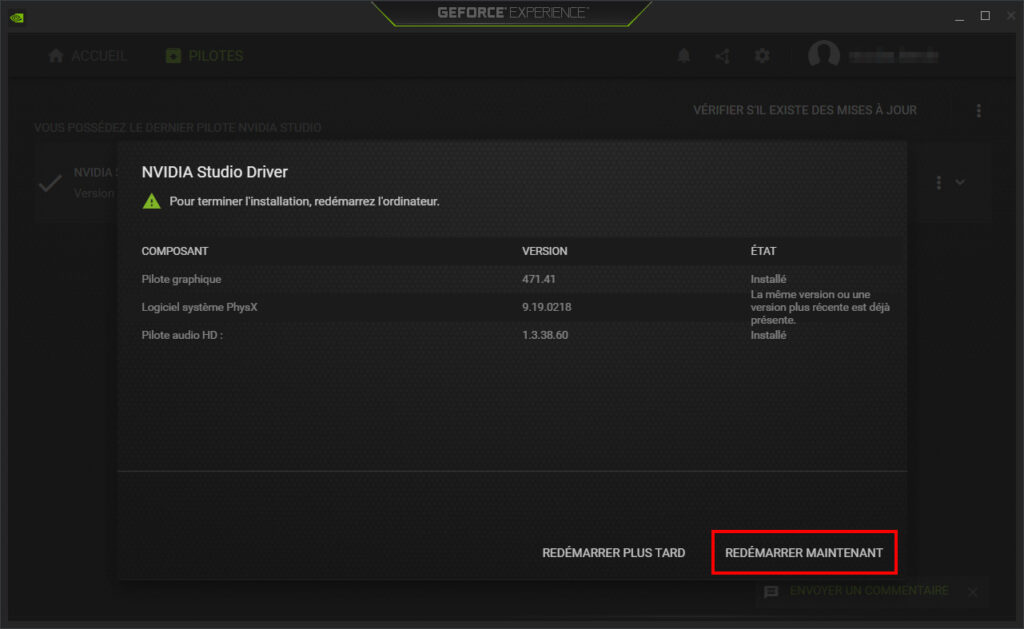
Task: Click the Accueil home icon
Action: [56, 56]
